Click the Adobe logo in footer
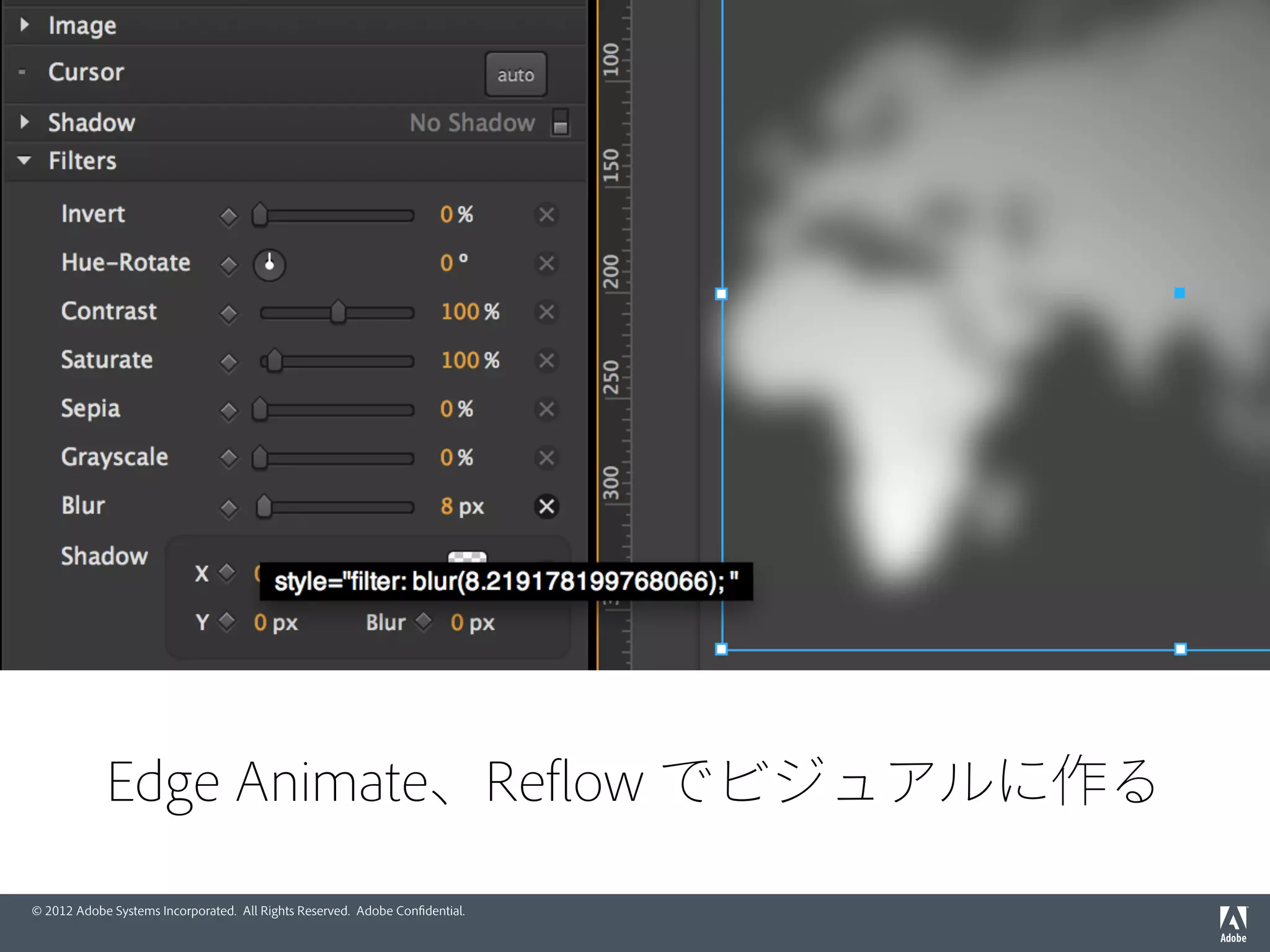1270x952 pixels. click(1233, 923)
